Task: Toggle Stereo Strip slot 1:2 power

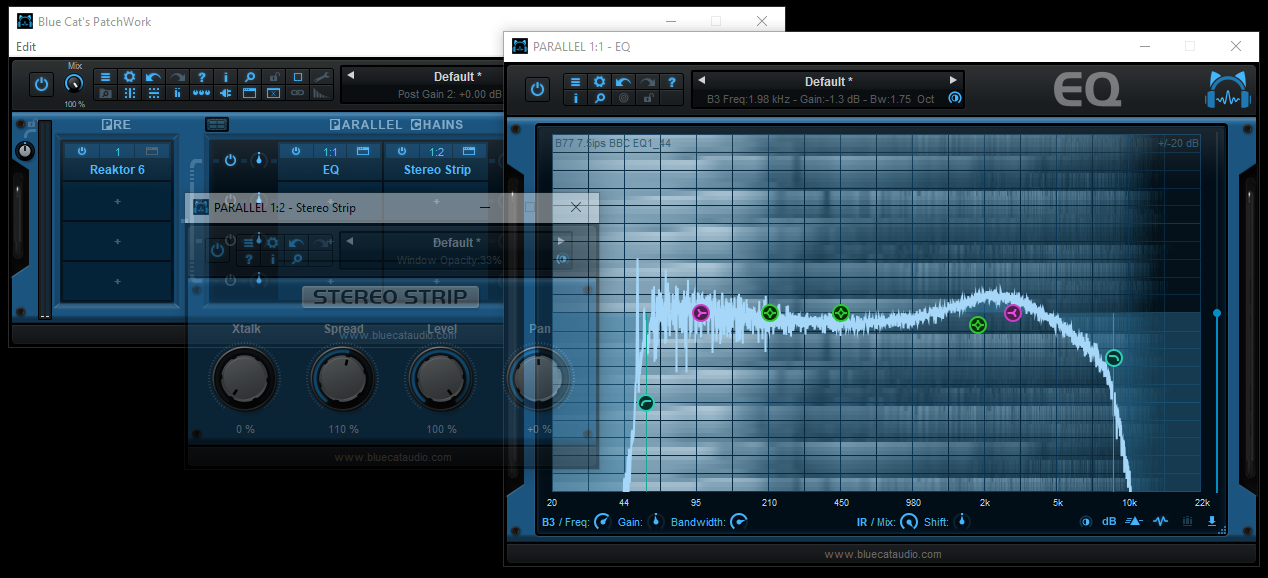Action: 402,151
